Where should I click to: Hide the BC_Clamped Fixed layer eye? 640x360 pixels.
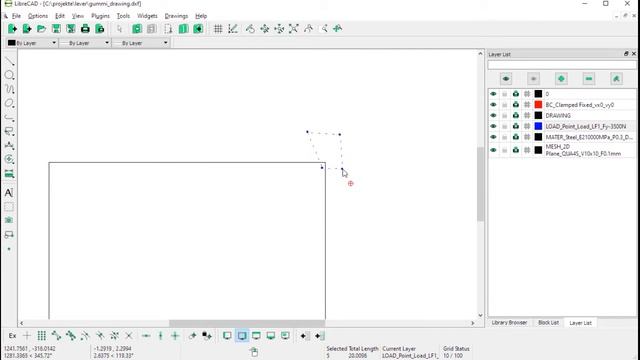point(493,104)
